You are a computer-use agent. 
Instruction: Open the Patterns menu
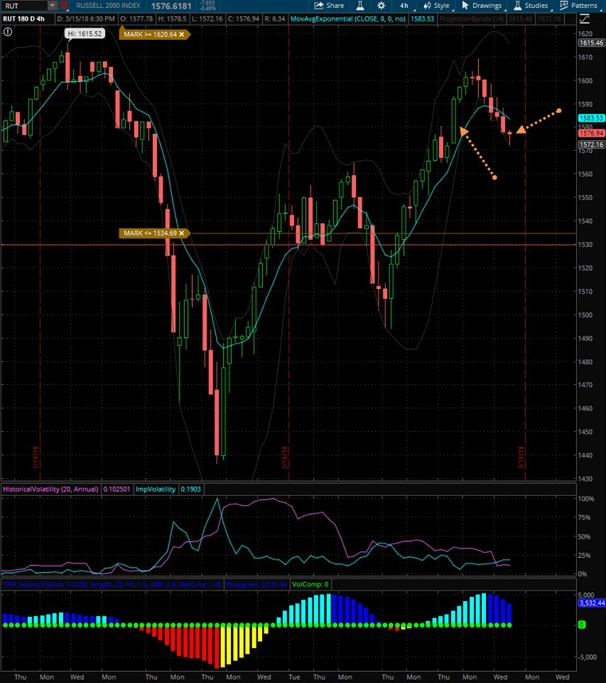click(x=579, y=6)
